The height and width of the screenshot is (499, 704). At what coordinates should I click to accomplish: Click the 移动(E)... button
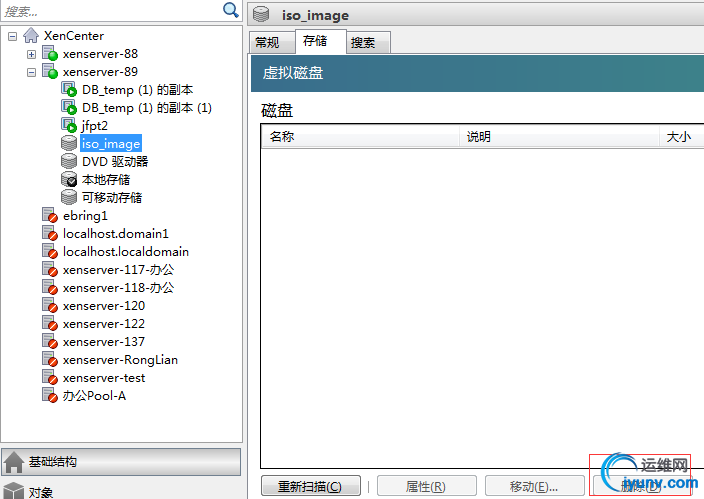click(534, 486)
